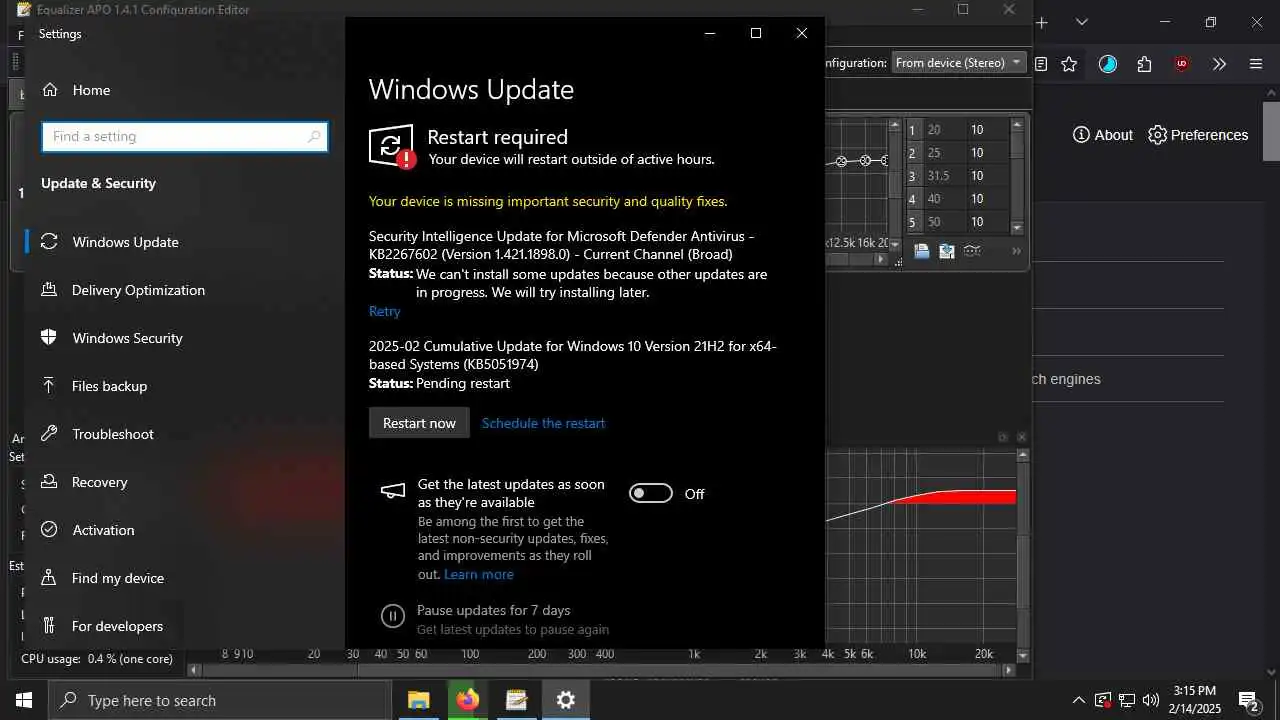Viewport: 1280px width, 720px height.
Task: Expand browser tab list chevron
Action: click(1082, 22)
